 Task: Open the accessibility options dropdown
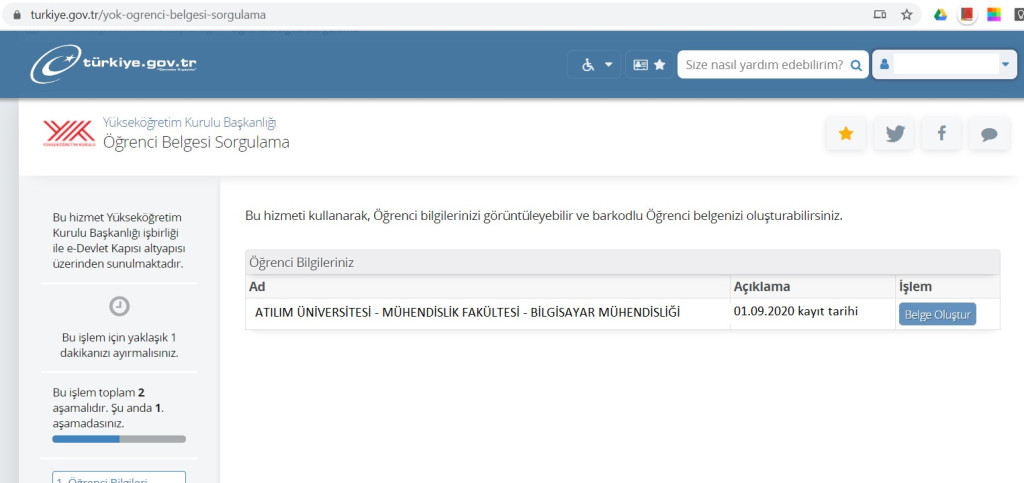click(x=596, y=65)
